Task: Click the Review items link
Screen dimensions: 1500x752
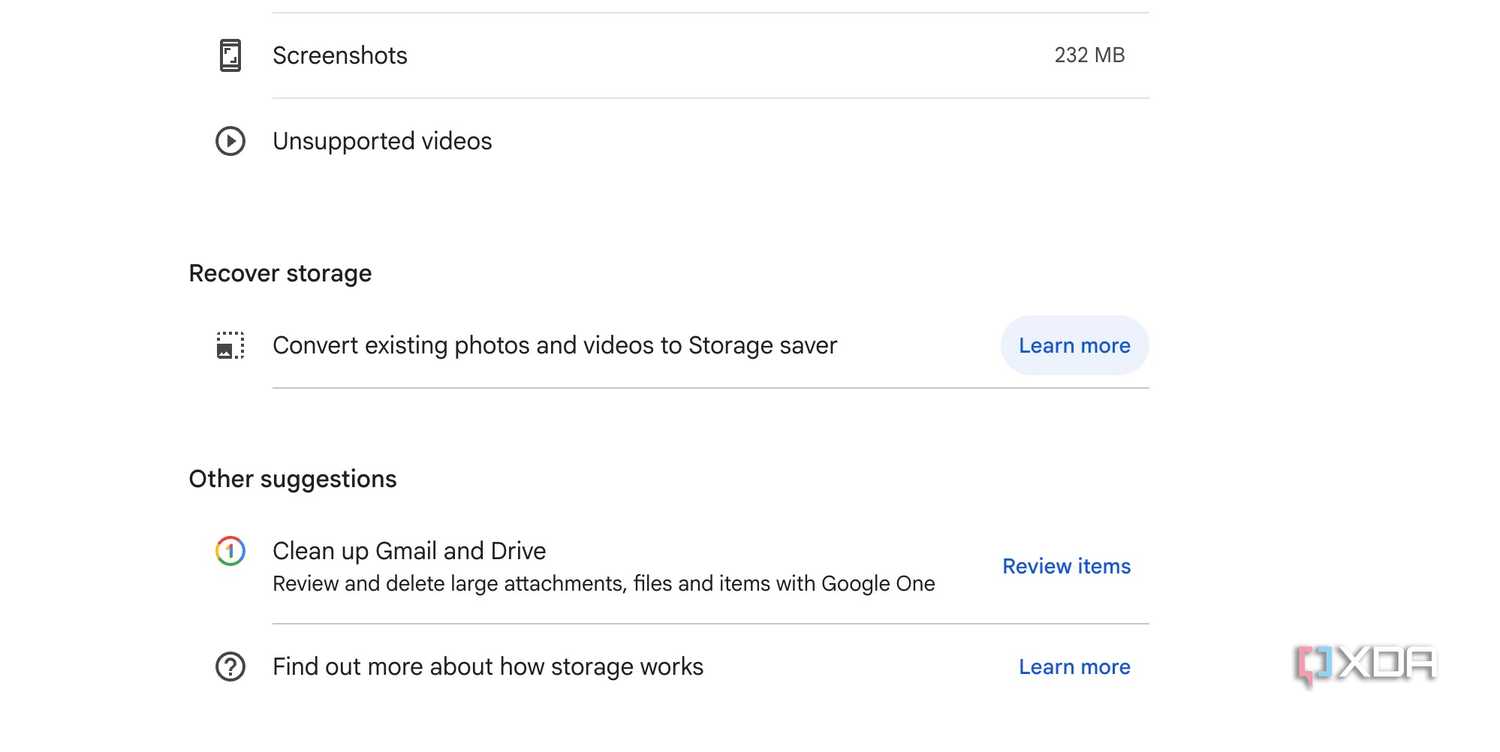Action: pyautogui.click(x=1067, y=566)
